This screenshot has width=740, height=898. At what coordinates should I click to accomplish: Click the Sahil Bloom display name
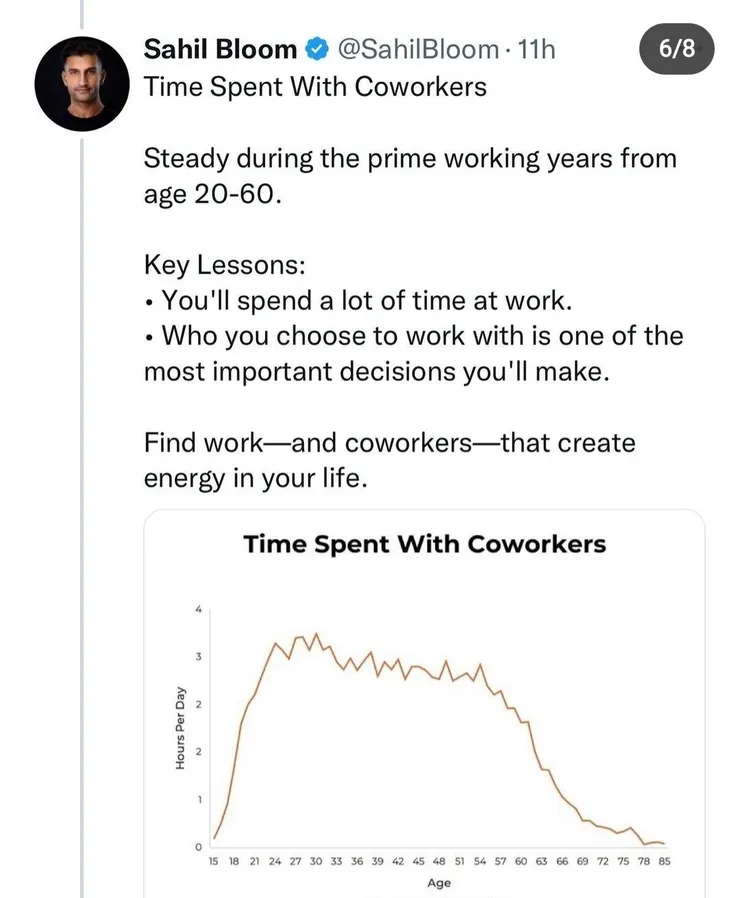tap(220, 49)
